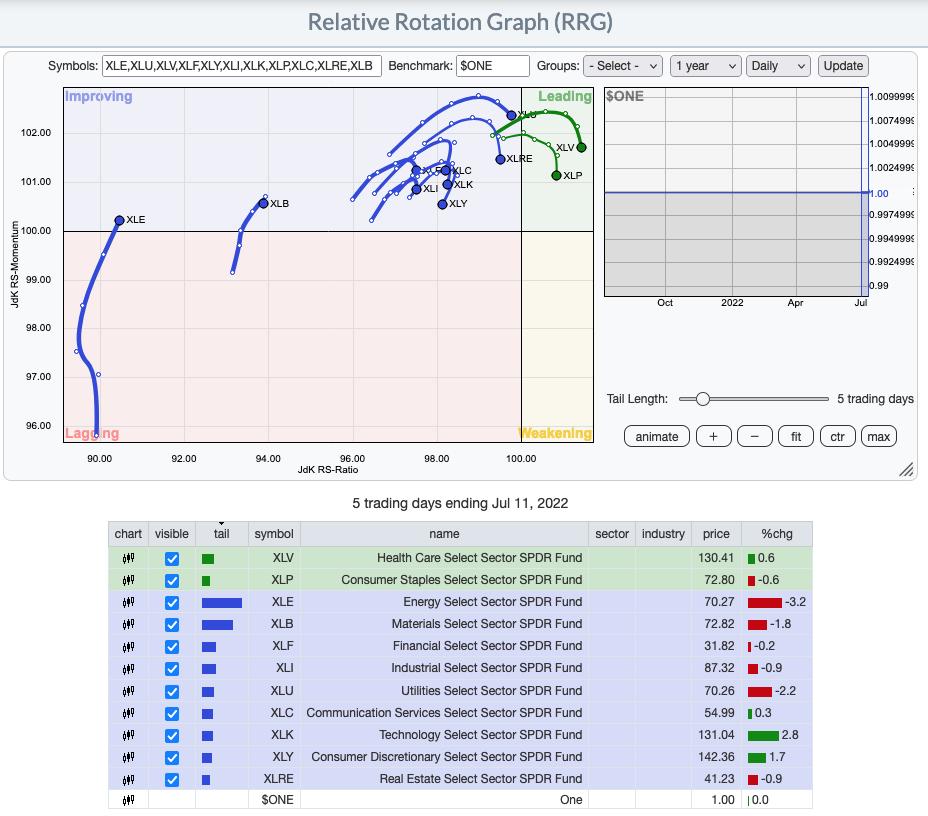Open the chart icon for XLE row
Image resolution: width=928 pixels, height=816 pixels.
click(128, 602)
